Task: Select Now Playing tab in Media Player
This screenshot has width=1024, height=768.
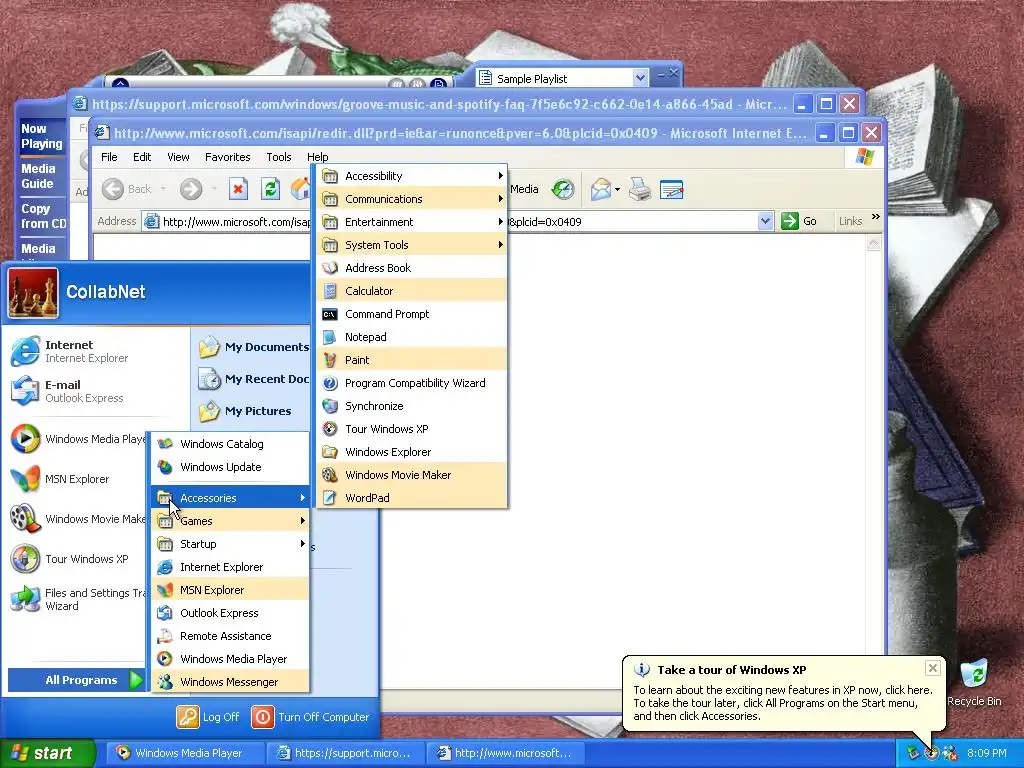Action: [x=42, y=136]
